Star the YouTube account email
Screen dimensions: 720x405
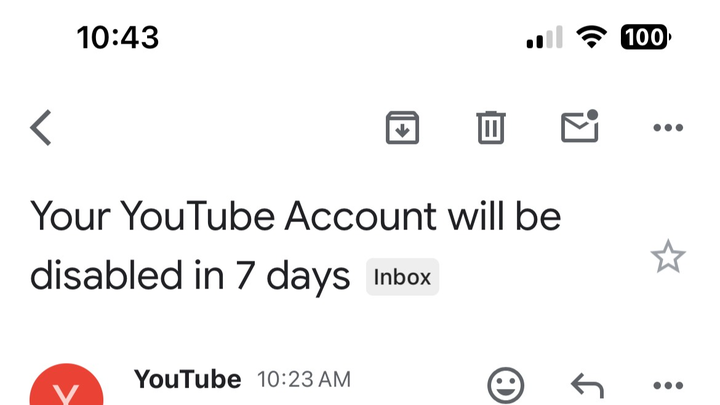[668, 256]
